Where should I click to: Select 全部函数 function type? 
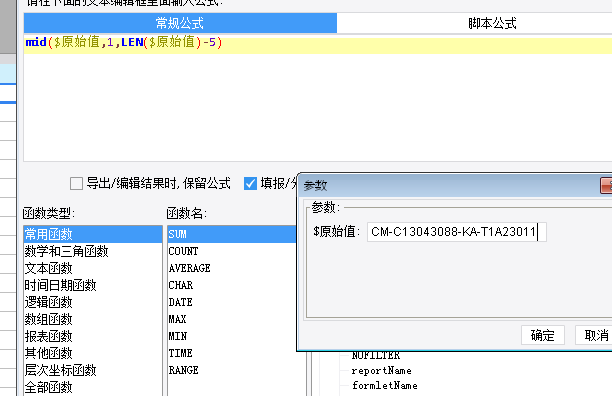93,387
